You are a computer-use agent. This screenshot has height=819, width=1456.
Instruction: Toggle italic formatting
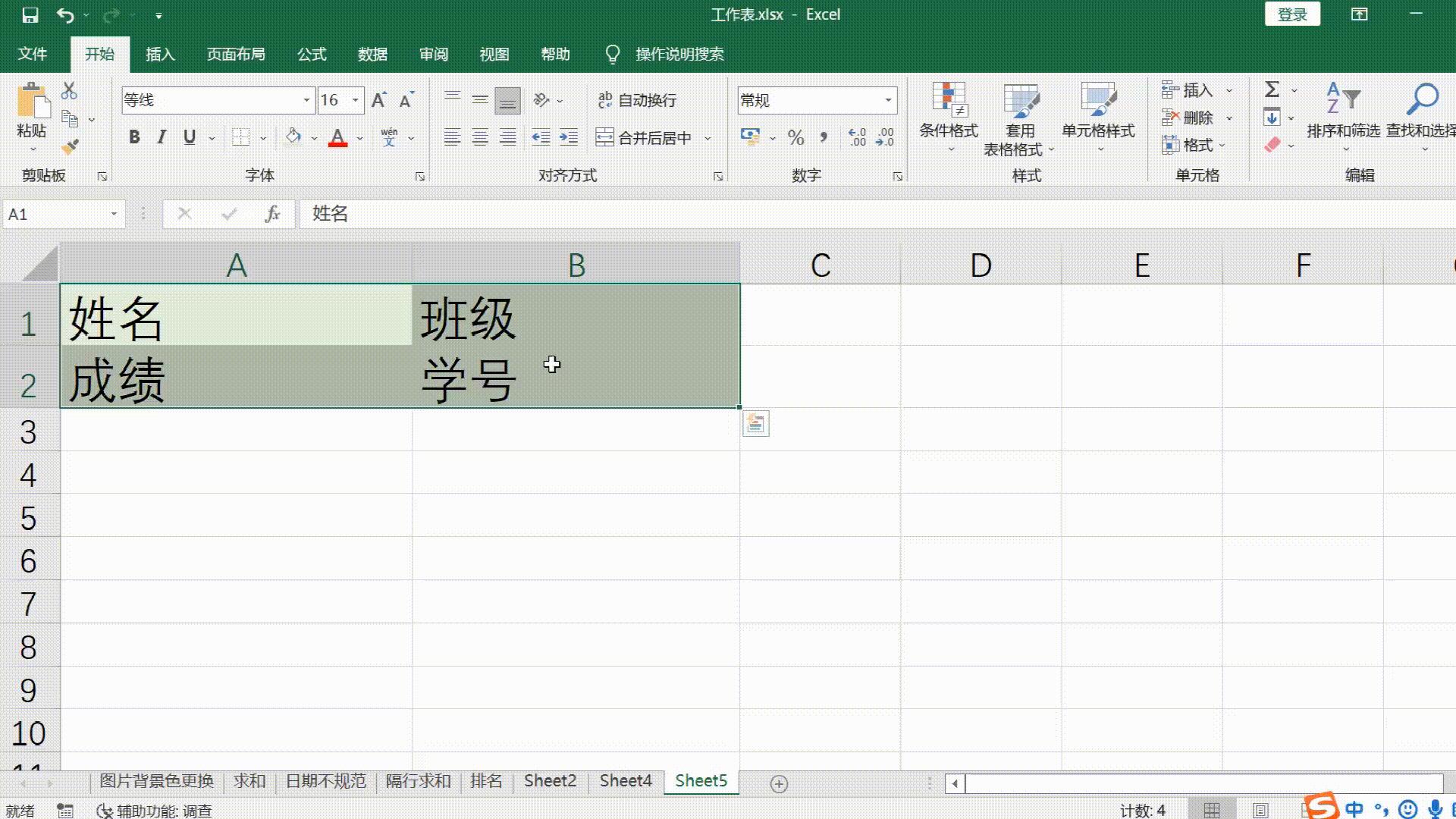161,137
